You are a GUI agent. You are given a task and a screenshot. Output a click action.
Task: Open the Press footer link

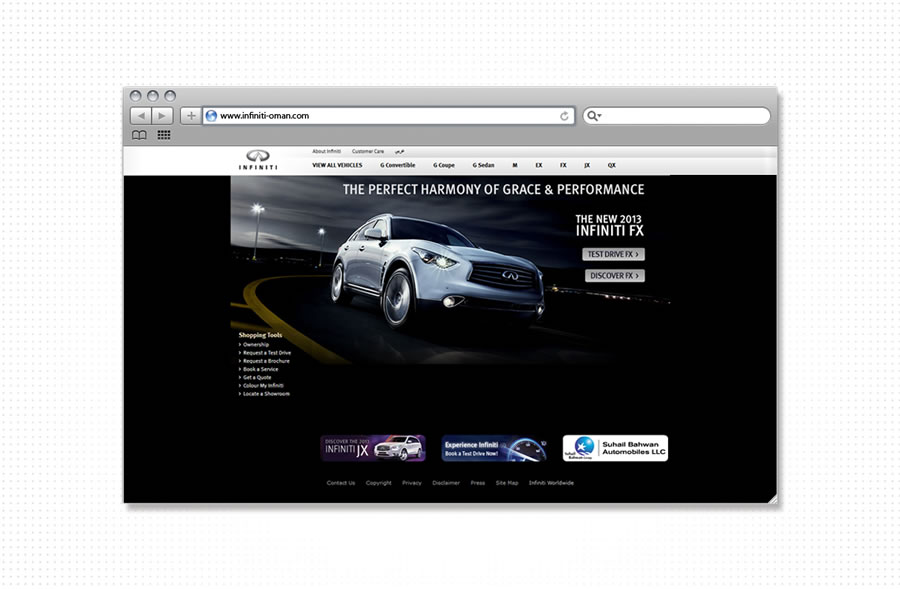pyautogui.click(x=478, y=483)
